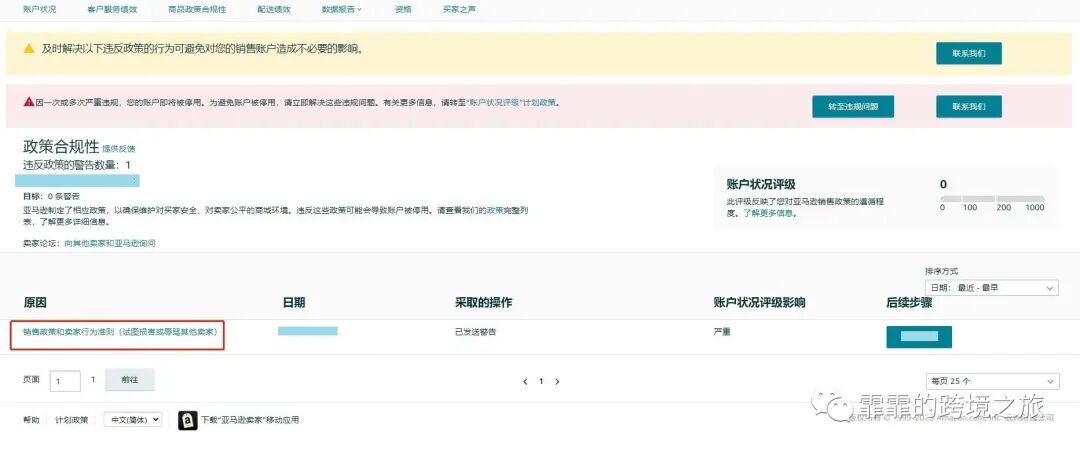
Task: Click the 已发送警告 cell text
Action: (475, 332)
